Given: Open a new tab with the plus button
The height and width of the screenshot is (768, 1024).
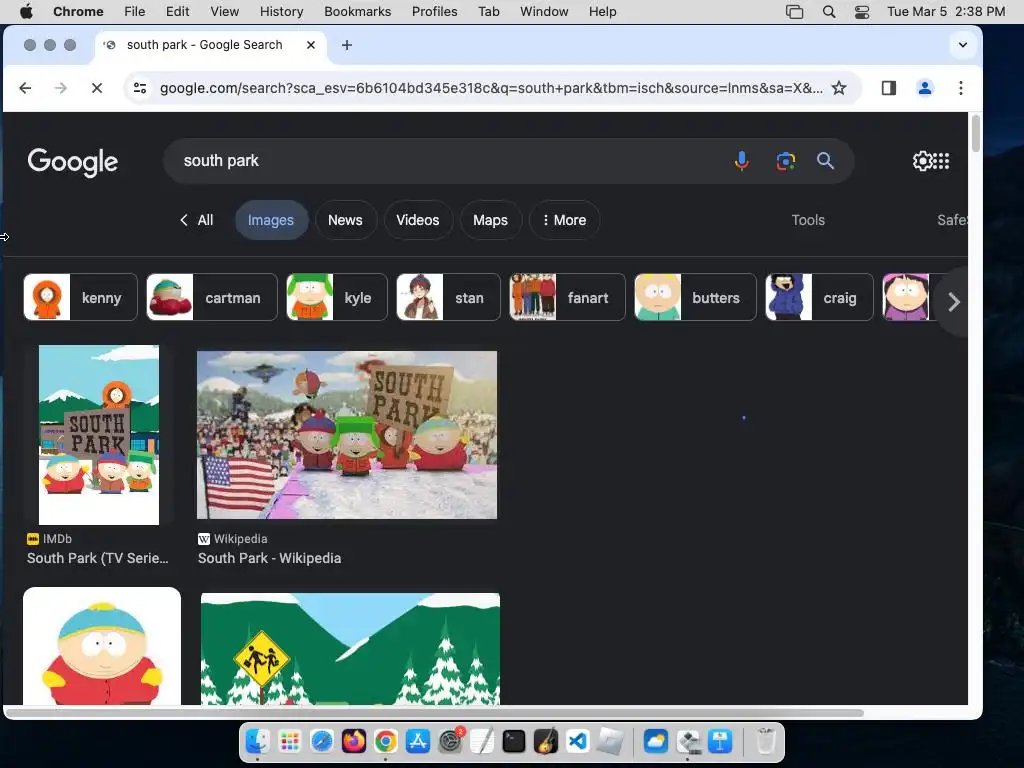Looking at the screenshot, I should click(347, 45).
